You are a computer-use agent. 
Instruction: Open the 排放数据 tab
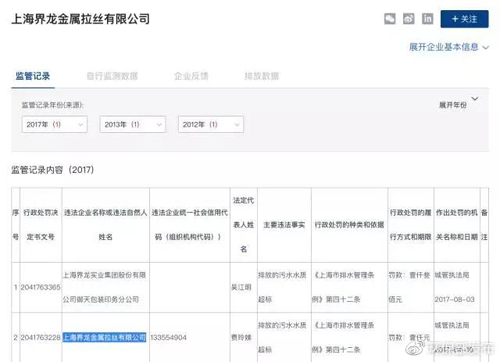tap(262, 76)
